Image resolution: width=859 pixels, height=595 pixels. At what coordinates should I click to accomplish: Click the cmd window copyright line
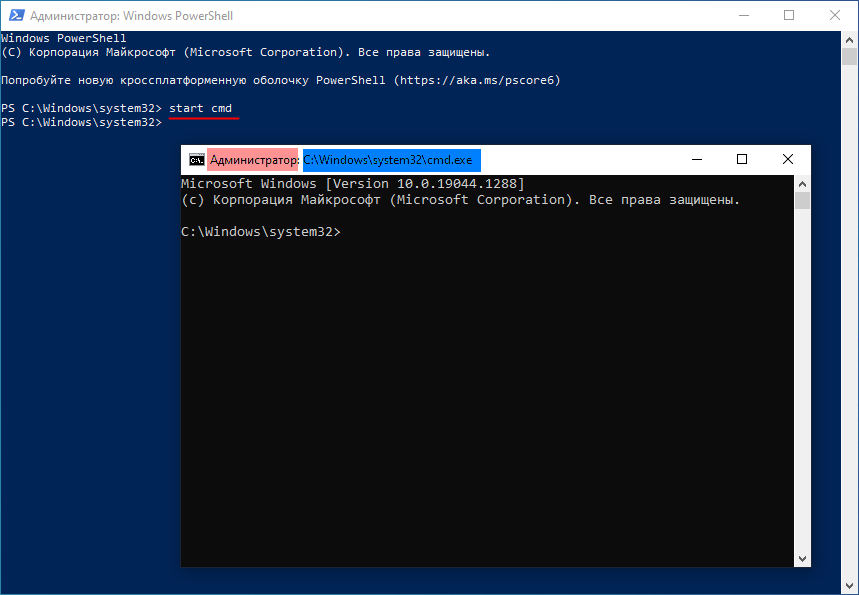(x=461, y=200)
